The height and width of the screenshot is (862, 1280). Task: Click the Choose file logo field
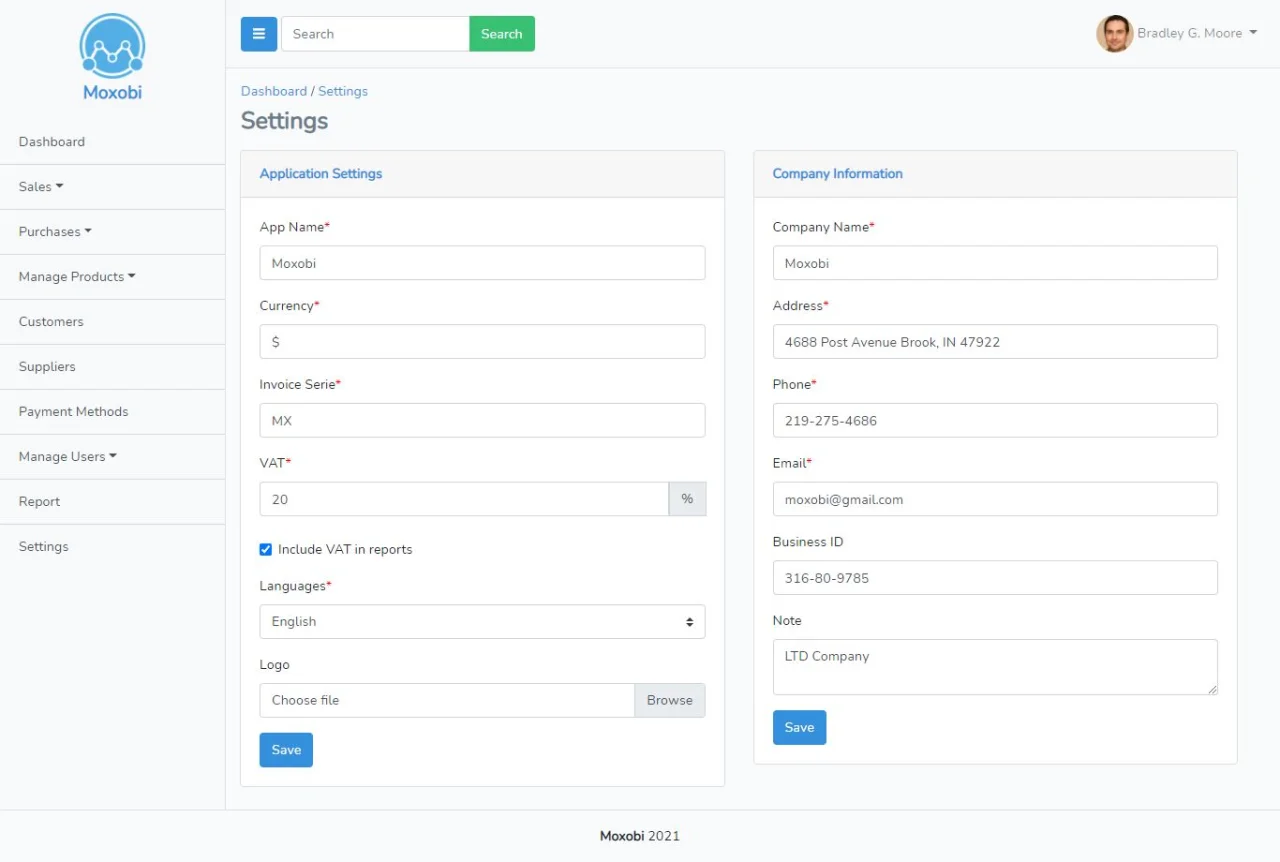point(447,700)
